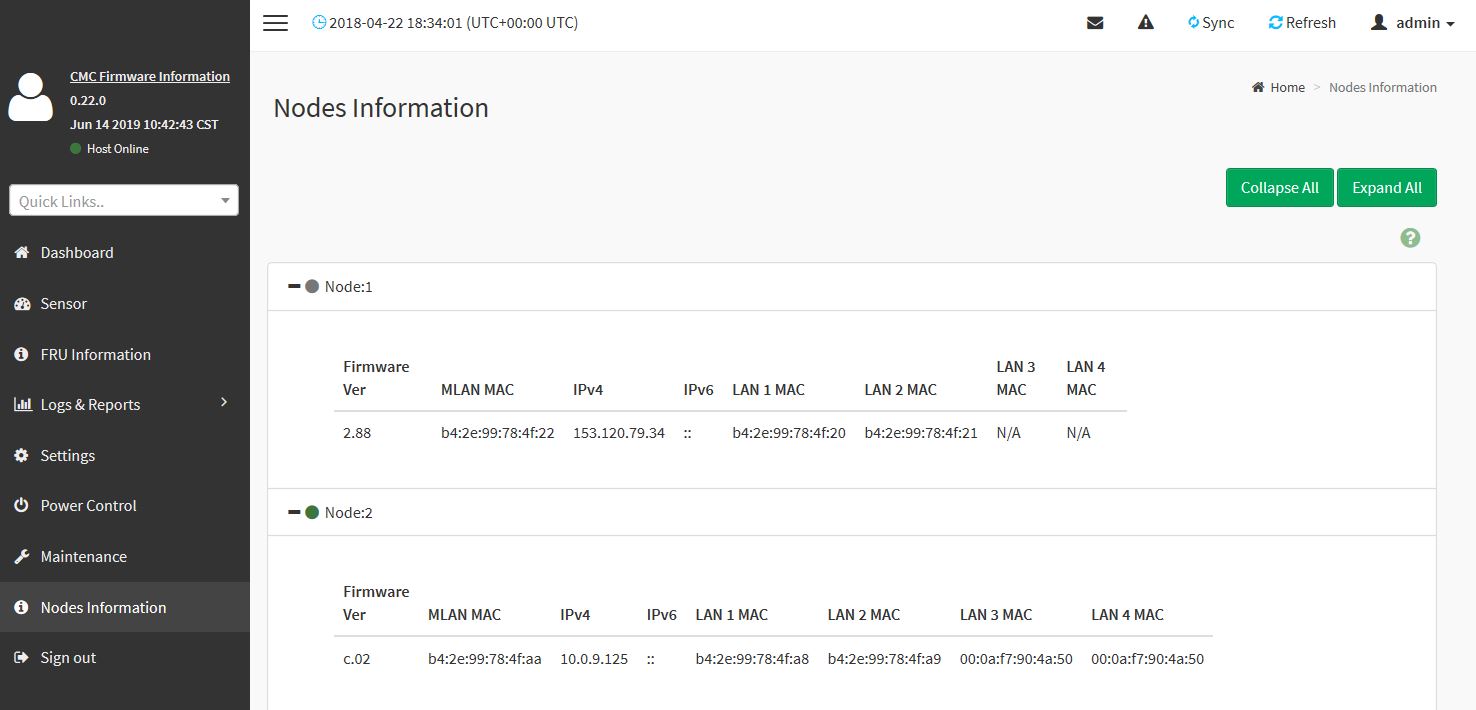1476x710 pixels.
Task: Expand the Logs & Reports submenu
Action: click(224, 403)
